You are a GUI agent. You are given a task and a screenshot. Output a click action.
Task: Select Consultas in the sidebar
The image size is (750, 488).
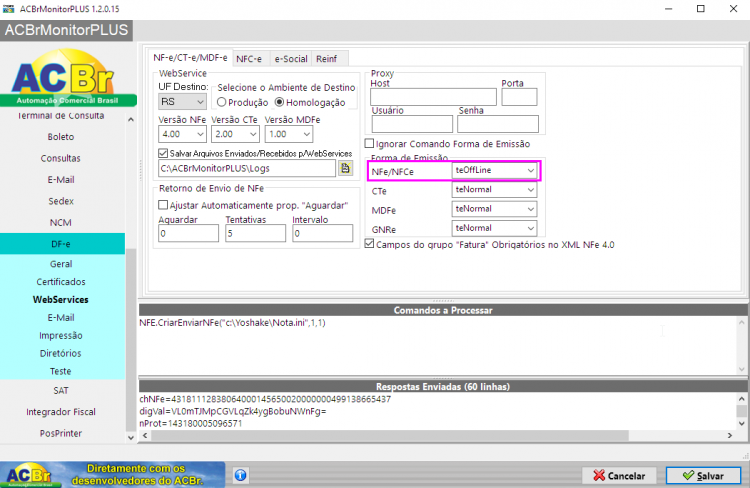[x=61, y=158]
